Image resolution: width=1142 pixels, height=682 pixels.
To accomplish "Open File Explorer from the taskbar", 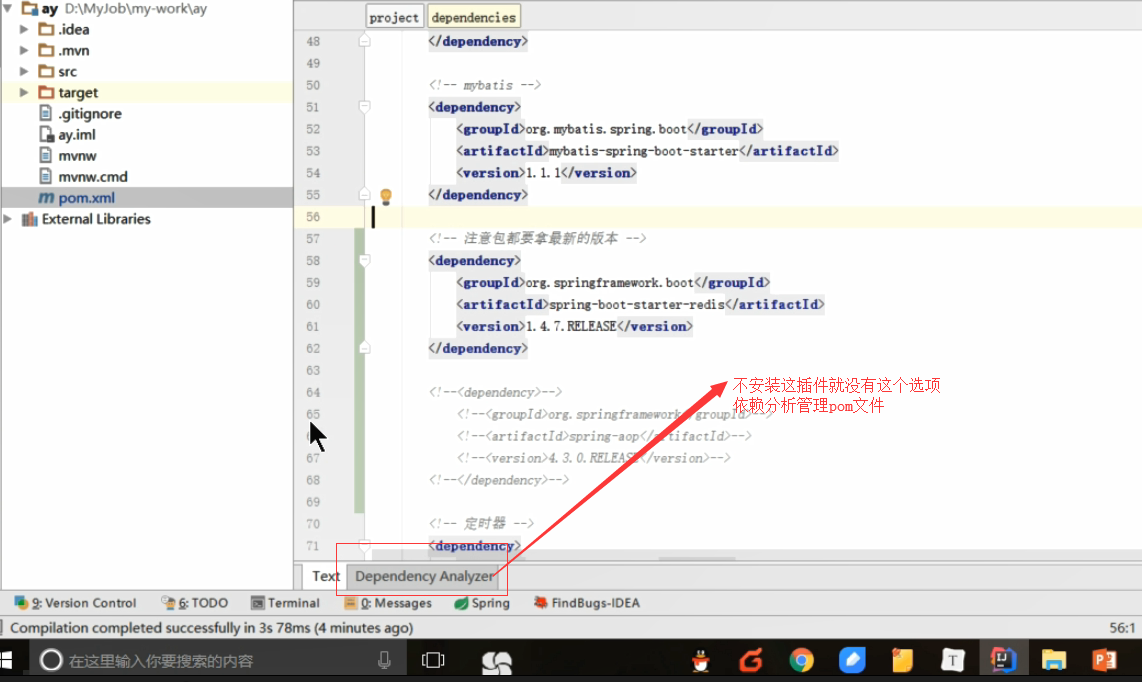I will click(x=1053, y=661).
